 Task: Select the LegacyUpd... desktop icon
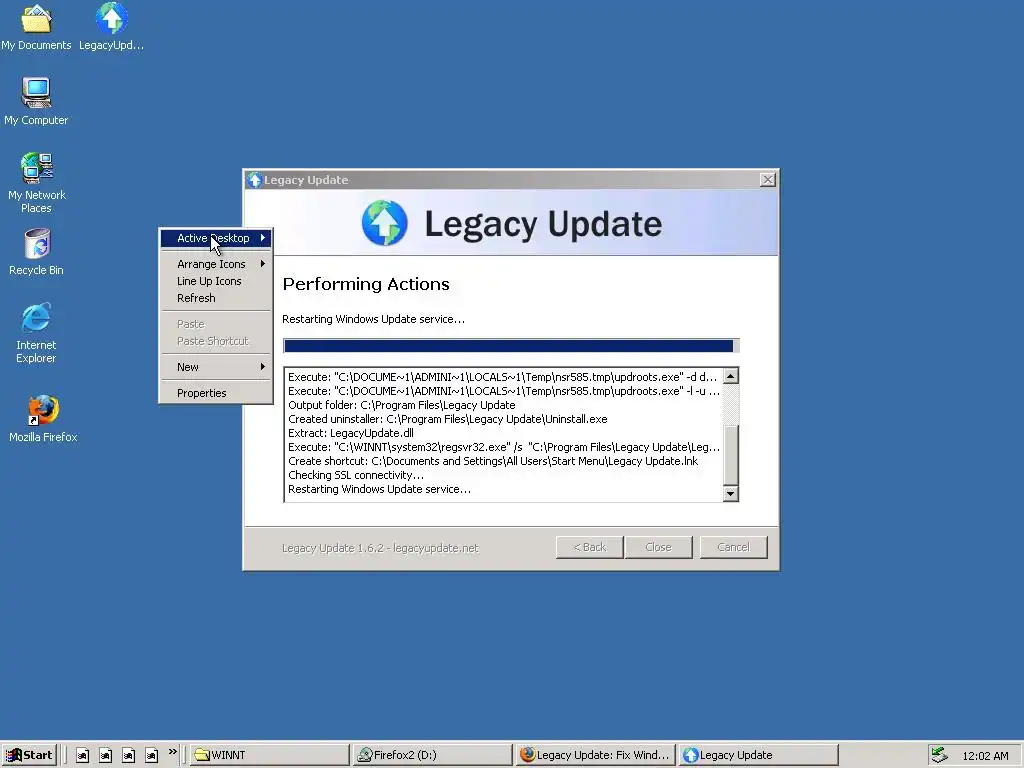pos(112,26)
